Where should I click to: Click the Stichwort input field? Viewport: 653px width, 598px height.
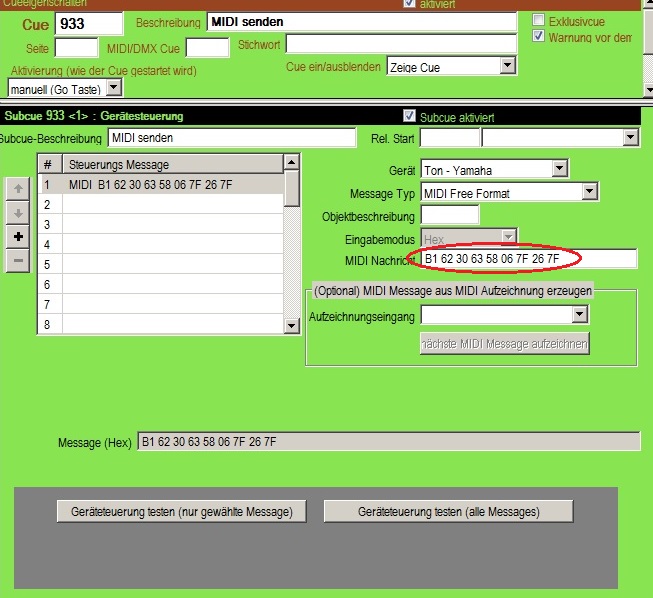(400, 44)
